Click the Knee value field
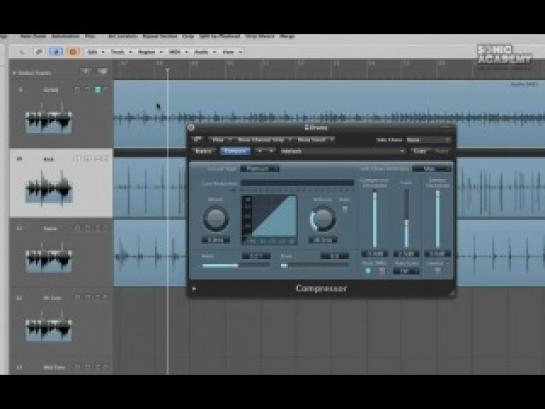Screen dimensions: 545x409 (334, 256)
